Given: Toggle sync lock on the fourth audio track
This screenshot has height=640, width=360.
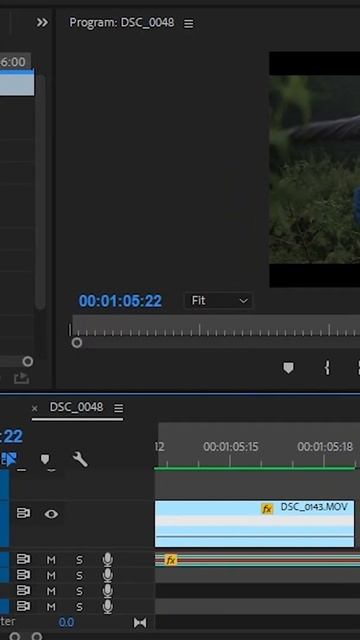Looking at the screenshot, I should point(23,606).
